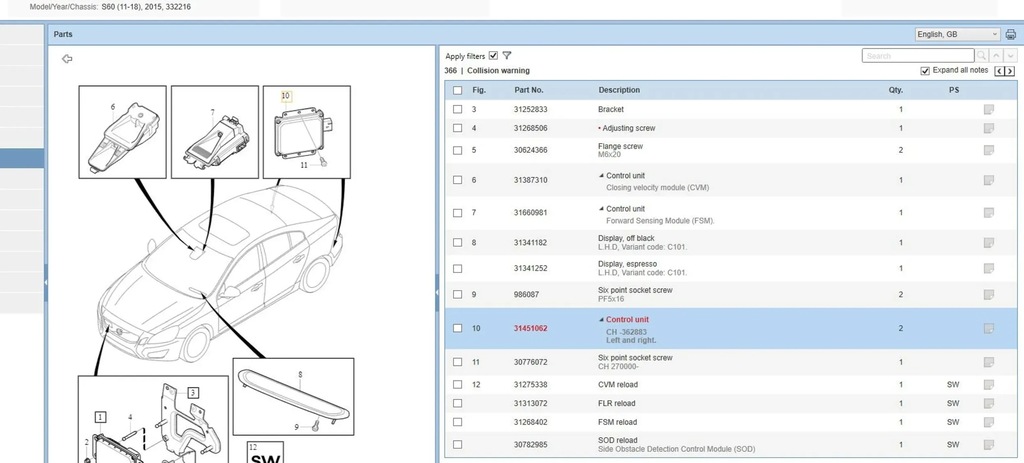The width and height of the screenshot is (1024, 463).
Task: Check the box for Adjusting screw row
Action: point(457,128)
